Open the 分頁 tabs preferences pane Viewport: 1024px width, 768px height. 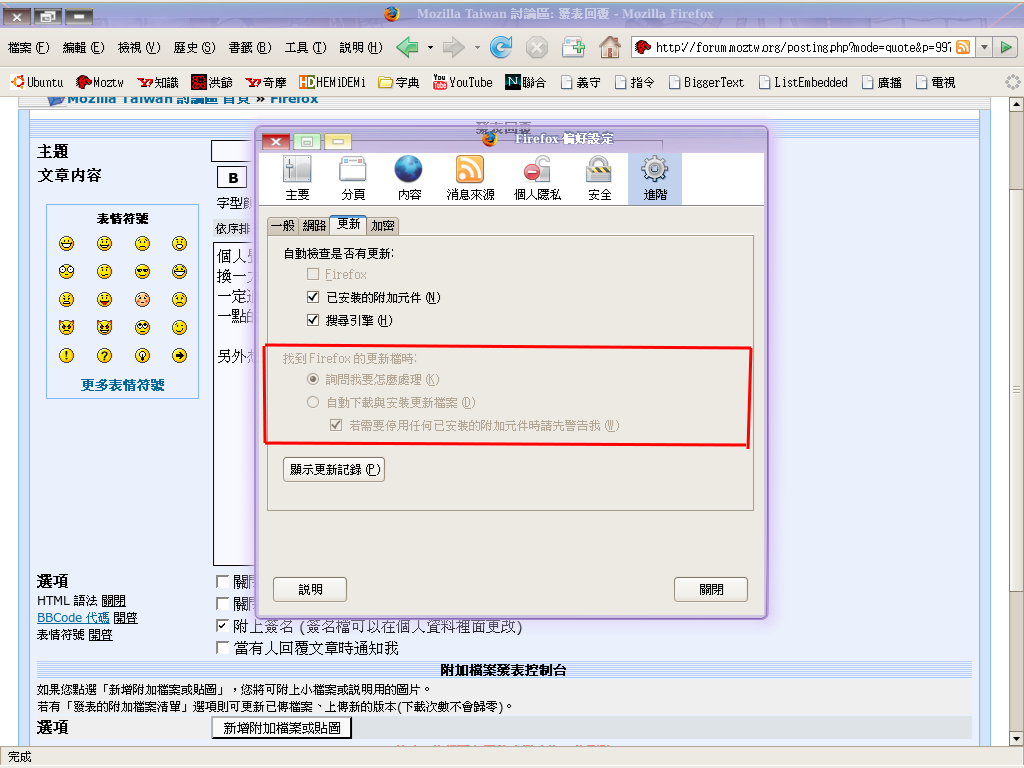tap(353, 178)
